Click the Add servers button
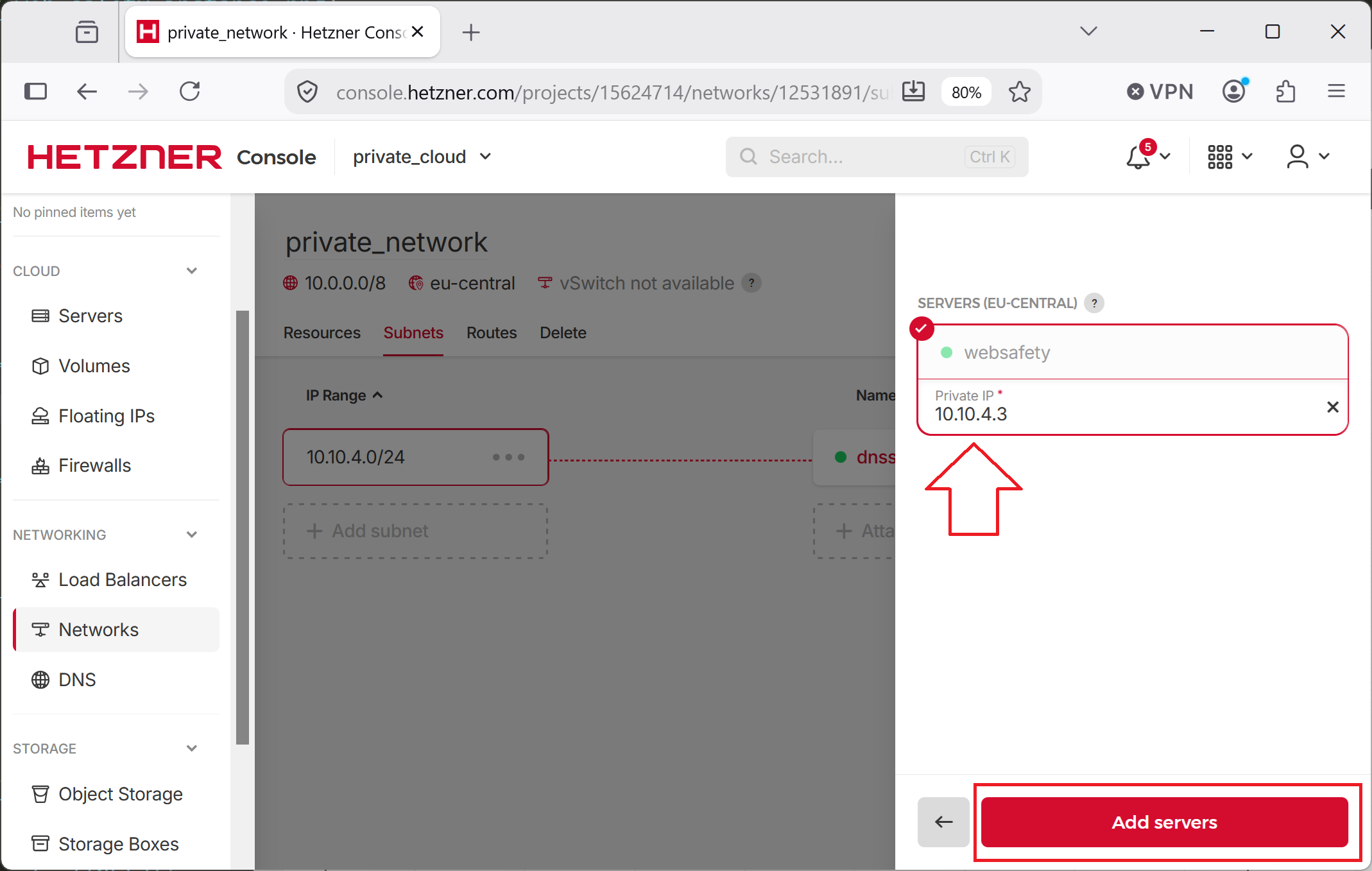1372x871 pixels. click(1164, 822)
